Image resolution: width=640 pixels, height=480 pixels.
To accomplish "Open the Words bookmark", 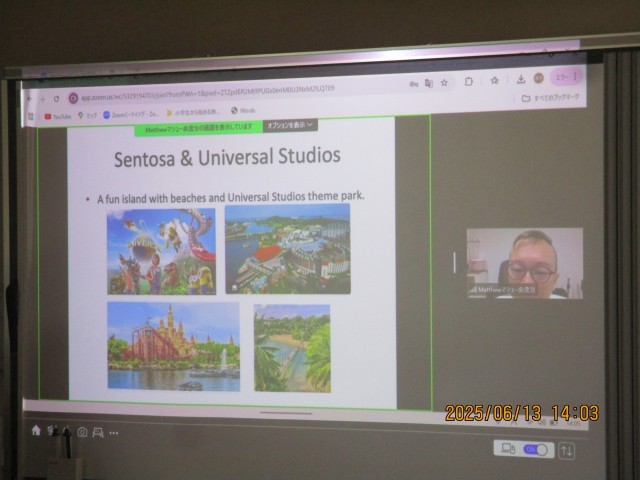I will [243, 110].
